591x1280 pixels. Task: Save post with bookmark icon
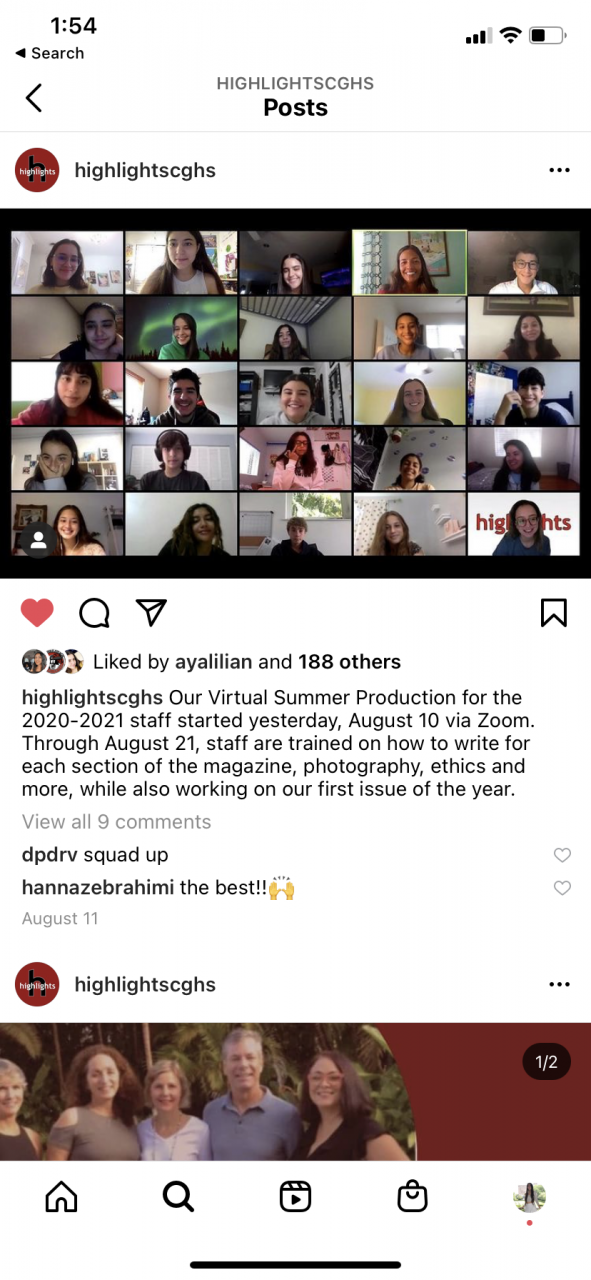(554, 612)
